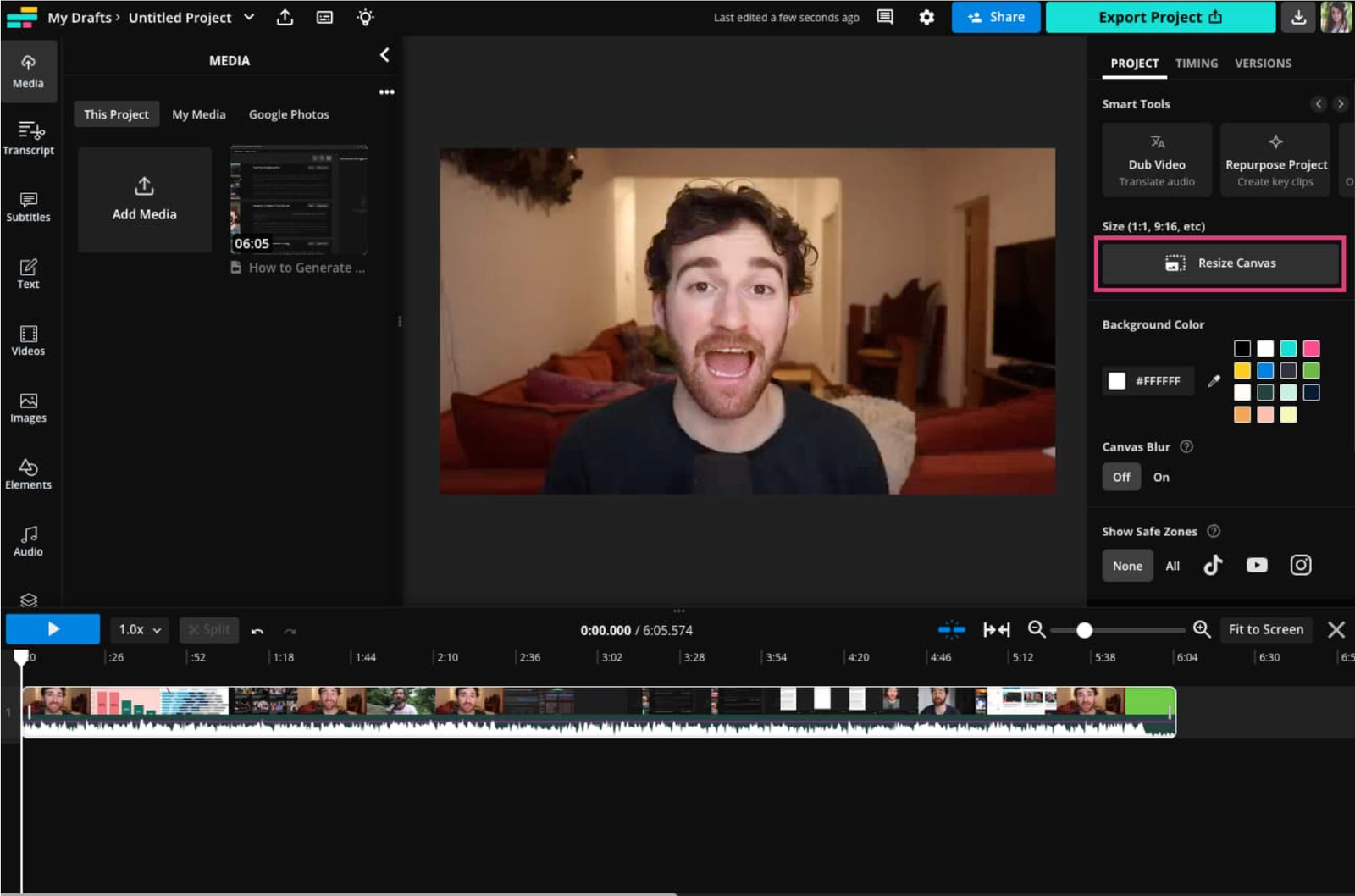
Task: Switch to the Timing tab
Action: 1196,63
